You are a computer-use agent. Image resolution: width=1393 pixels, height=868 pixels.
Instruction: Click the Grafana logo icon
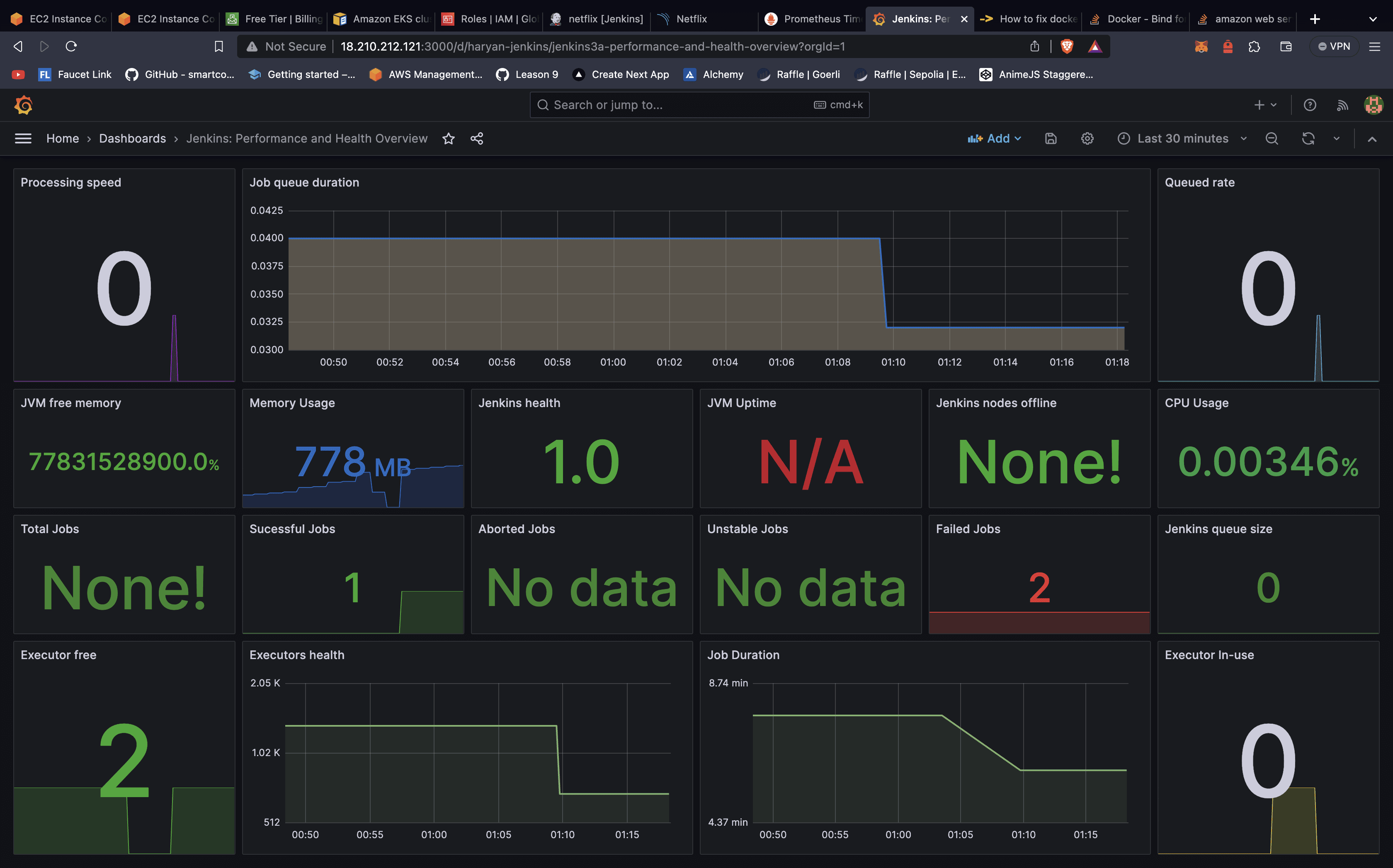(x=24, y=105)
